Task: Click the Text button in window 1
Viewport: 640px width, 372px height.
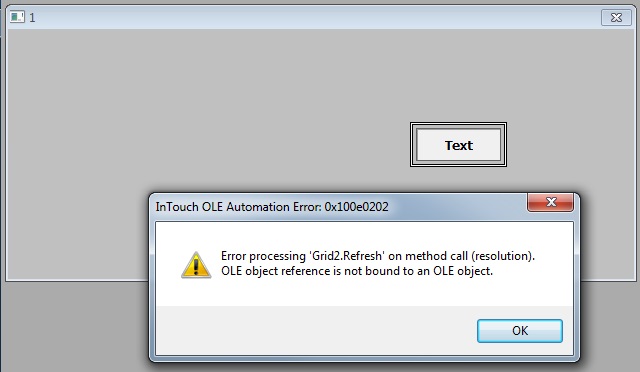Action: 458,145
